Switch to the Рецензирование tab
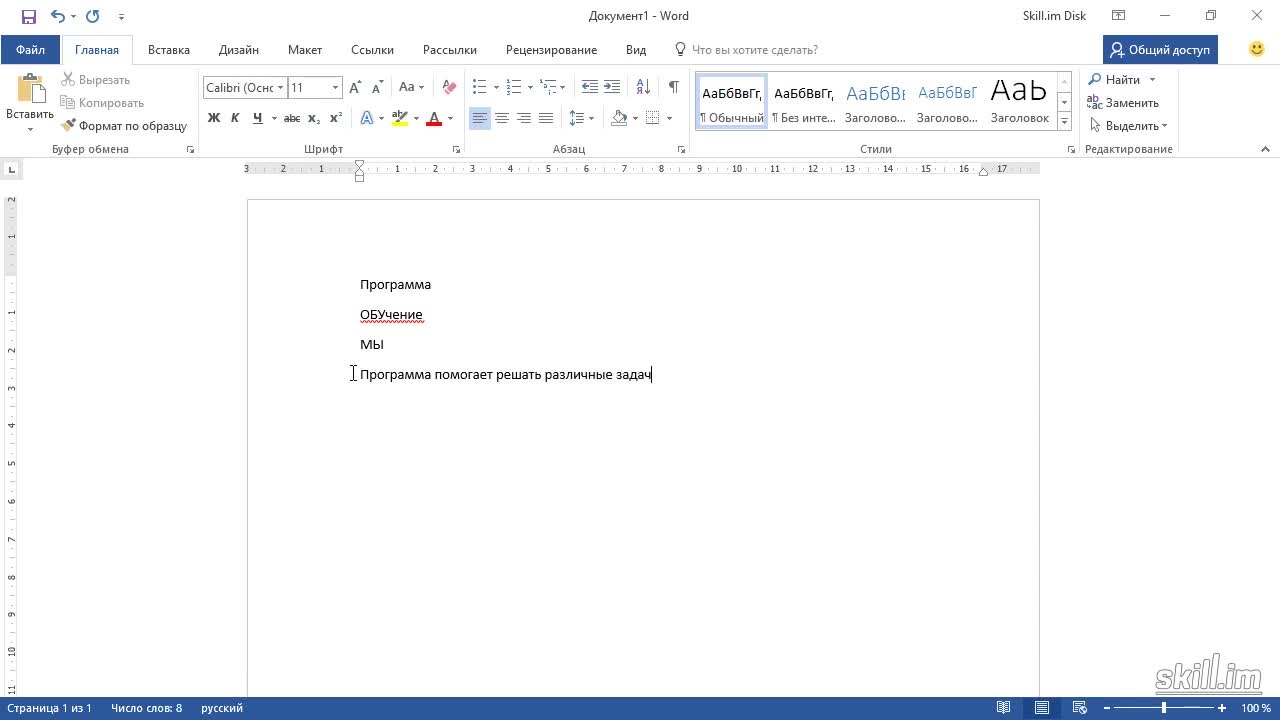 (x=551, y=50)
